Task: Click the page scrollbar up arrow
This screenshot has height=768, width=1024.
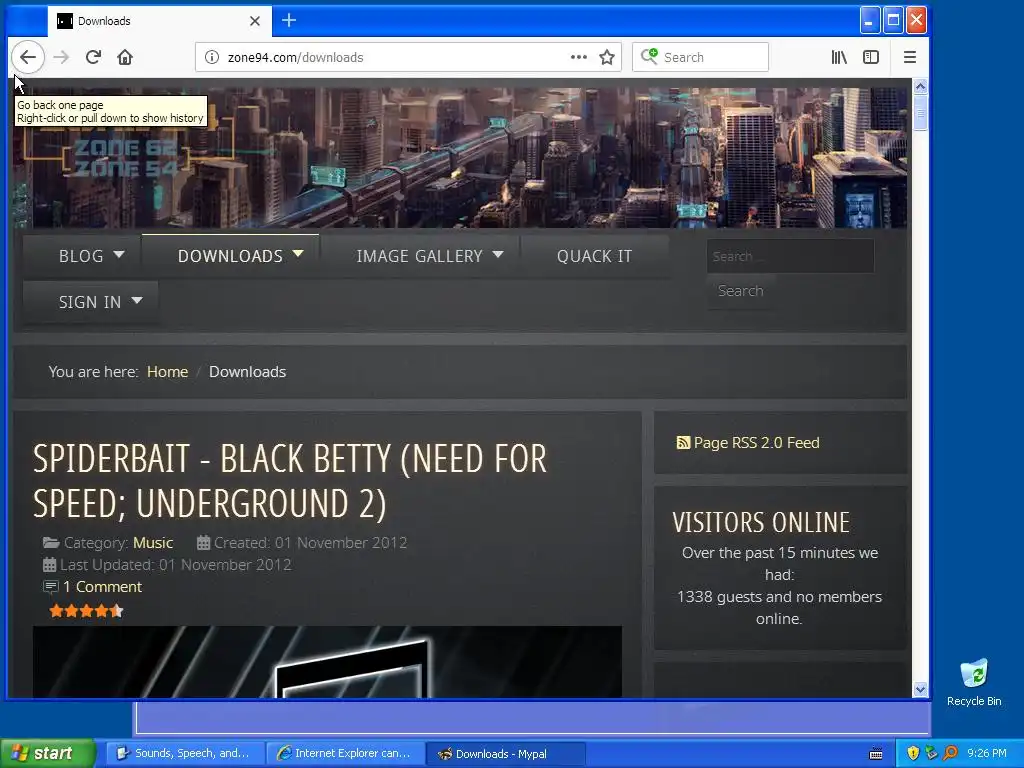Action: [x=921, y=87]
